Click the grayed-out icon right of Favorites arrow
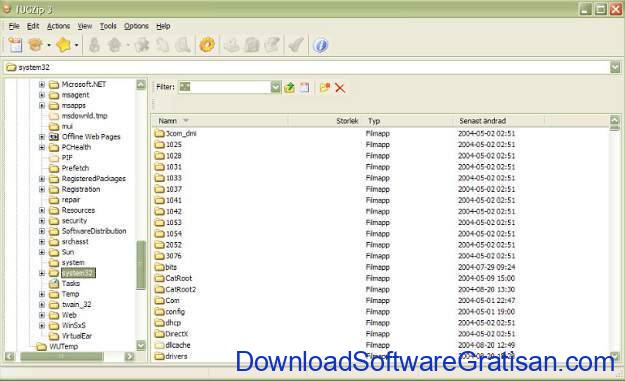 point(94,45)
